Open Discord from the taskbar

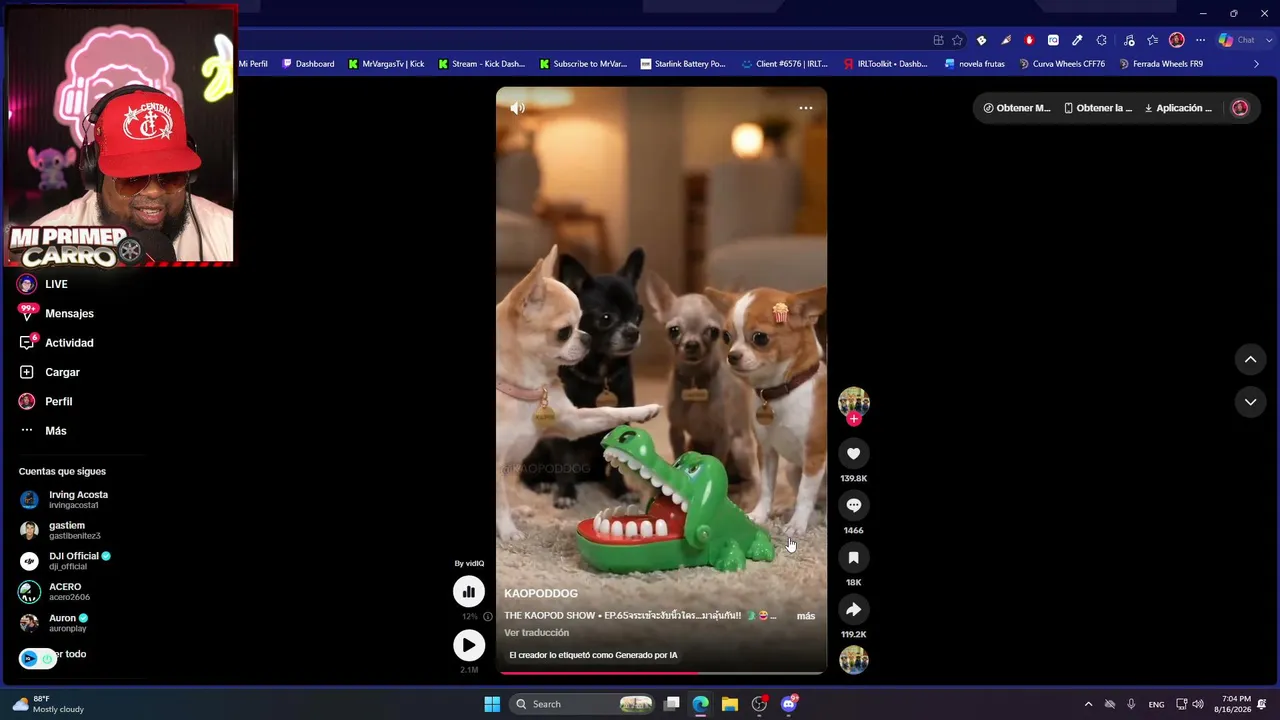point(789,704)
